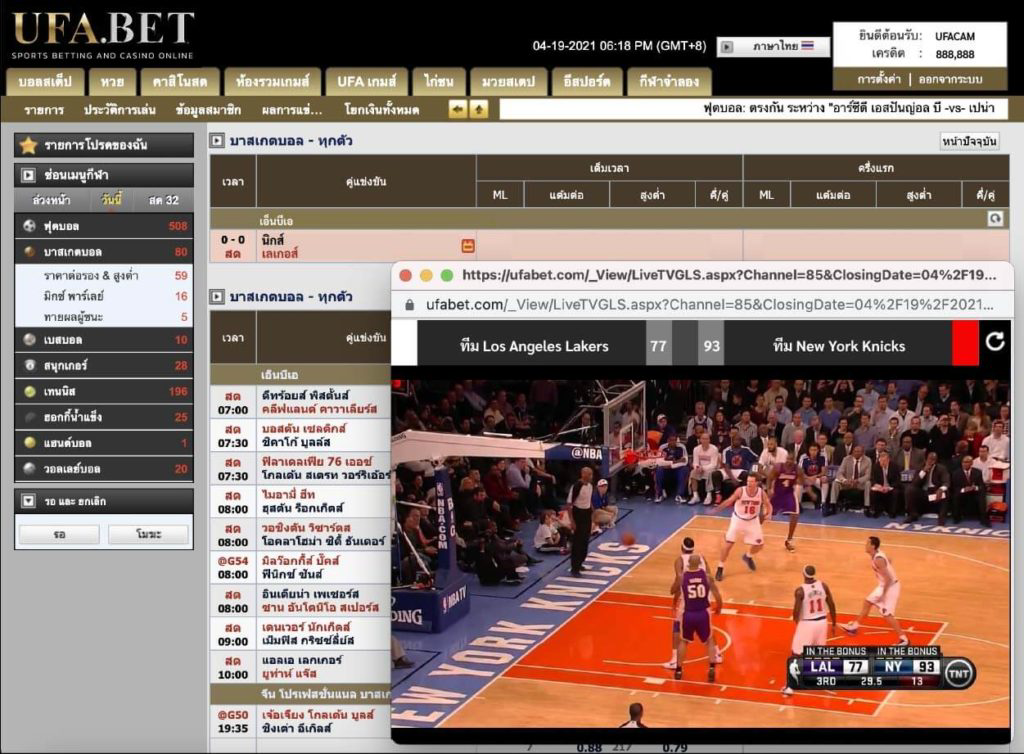Open the UFA เกมส์ main tab
The width and height of the screenshot is (1024, 754).
pyautogui.click(x=366, y=81)
